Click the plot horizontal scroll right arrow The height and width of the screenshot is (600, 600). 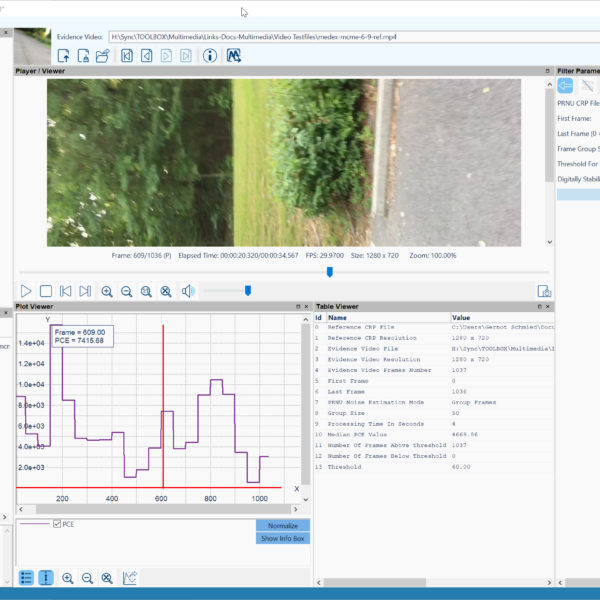295,509
